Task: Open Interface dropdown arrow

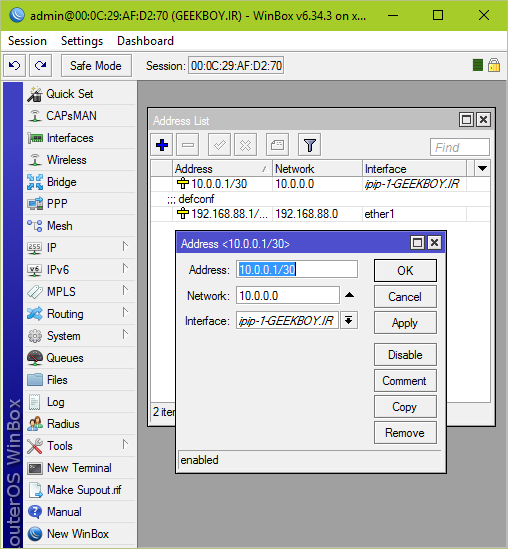Action: (349, 320)
